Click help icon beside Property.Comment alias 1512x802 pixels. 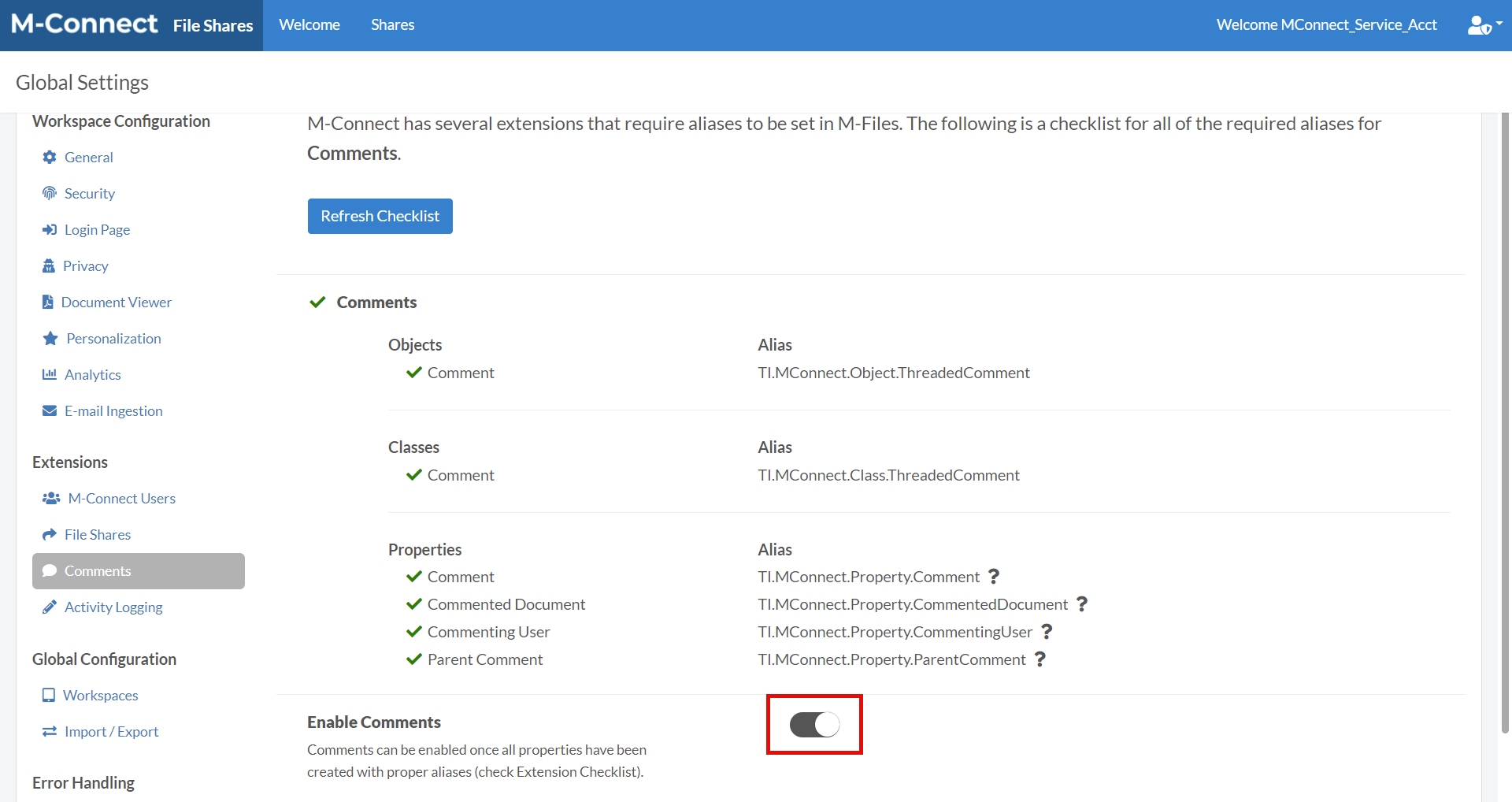(x=994, y=577)
